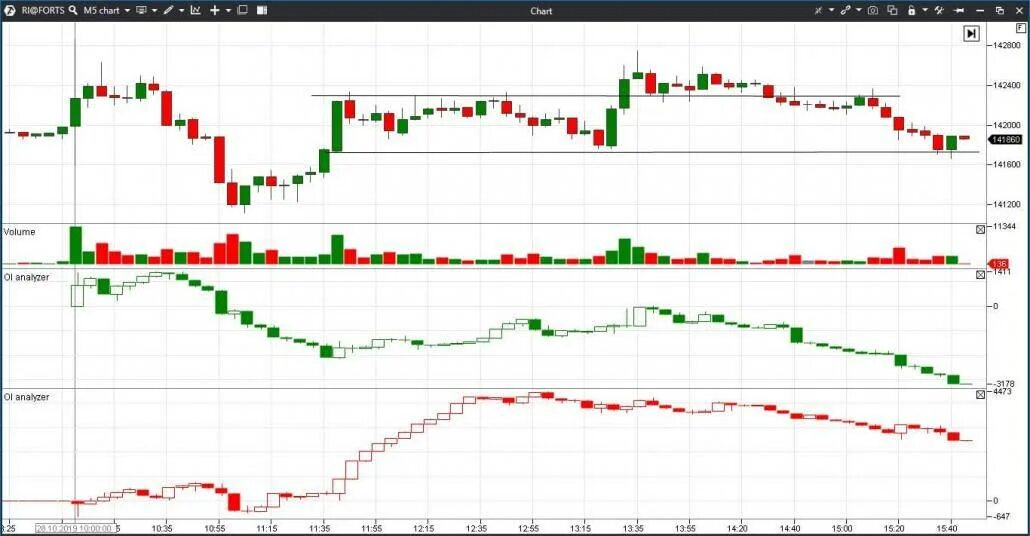Viewport: 1030px width, 536px height.
Task: Click the upper OI analyzer label
Action: (26, 277)
